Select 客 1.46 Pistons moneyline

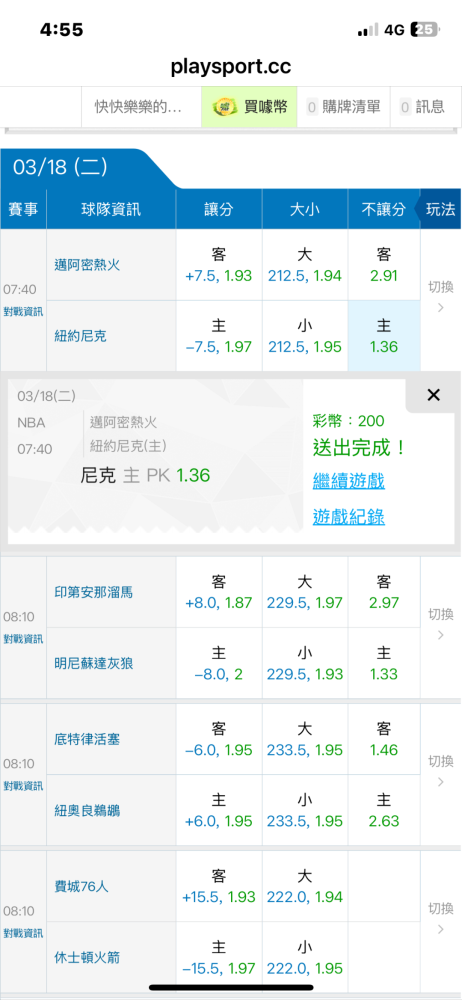coord(384,739)
